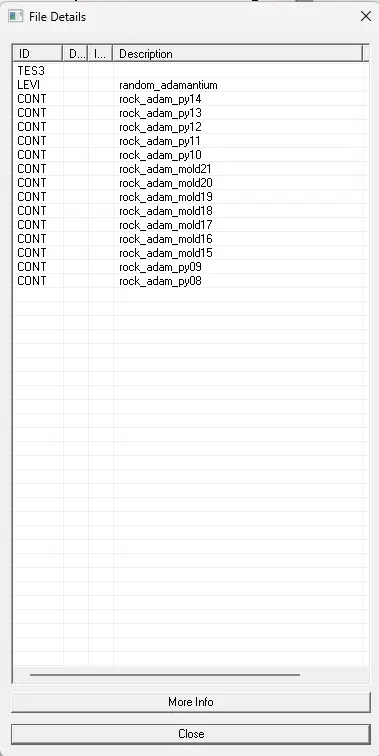Screen dimensions: 379x756
Task: Click the Close button at bottom
Action: point(191,734)
